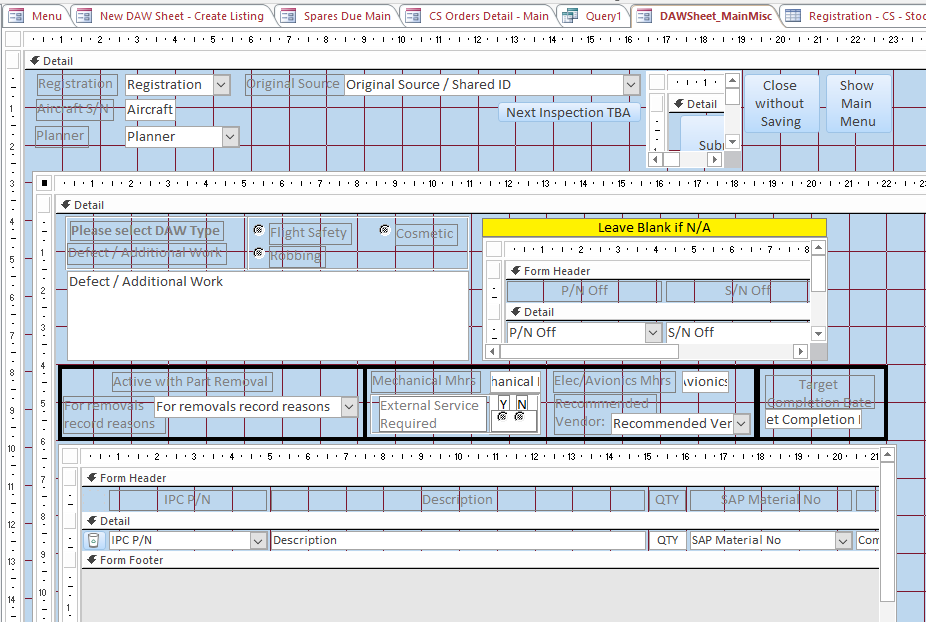The width and height of the screenshot is (926, 622).
Task: Switch to the Spares Due Main tab
Action: 337,16
